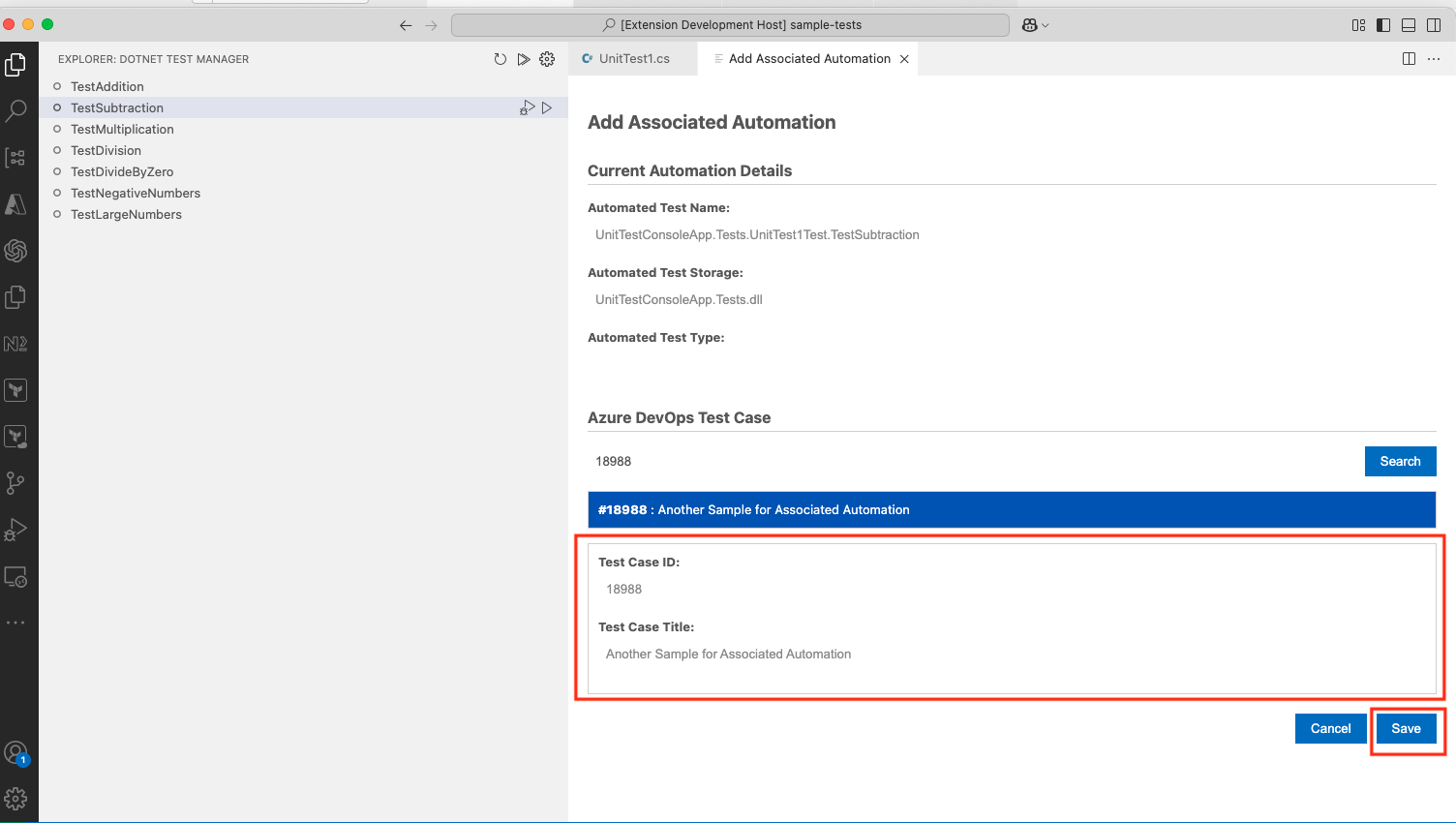Click the Search button
This screenshot has width=1456, height=823.
[x=1400, y=461]
